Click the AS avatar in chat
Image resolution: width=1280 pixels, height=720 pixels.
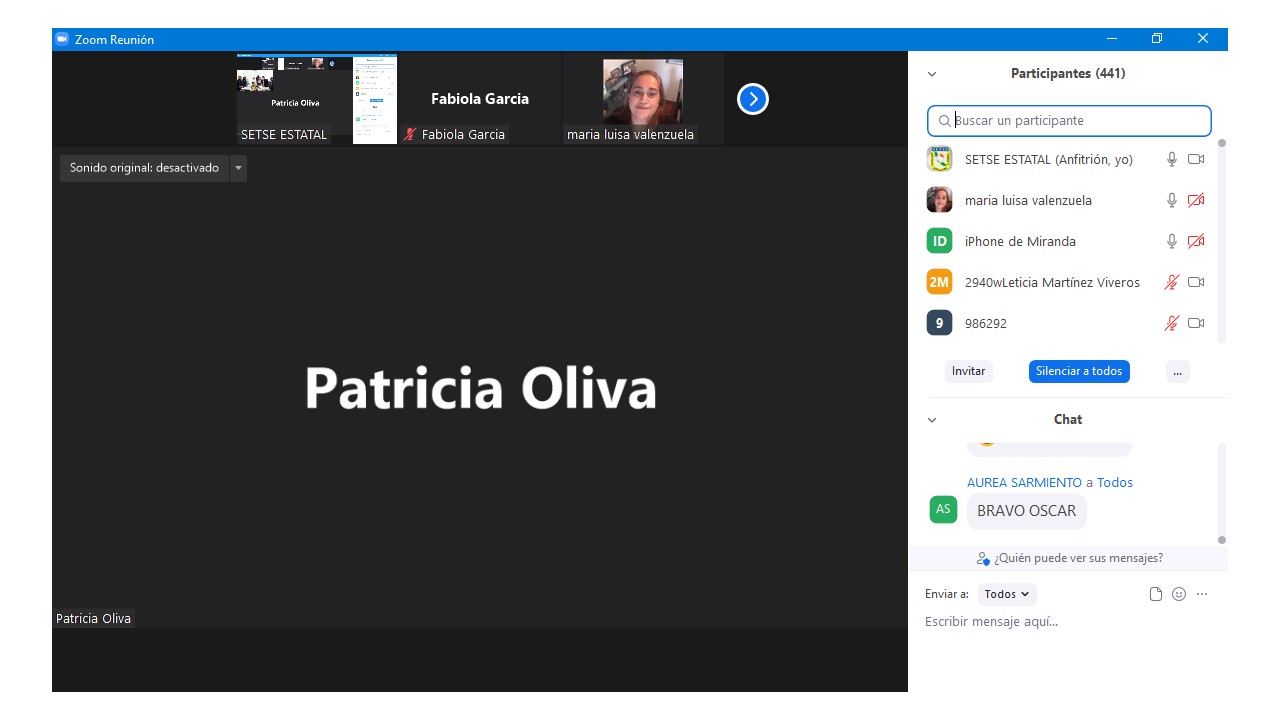pos(943,509)
